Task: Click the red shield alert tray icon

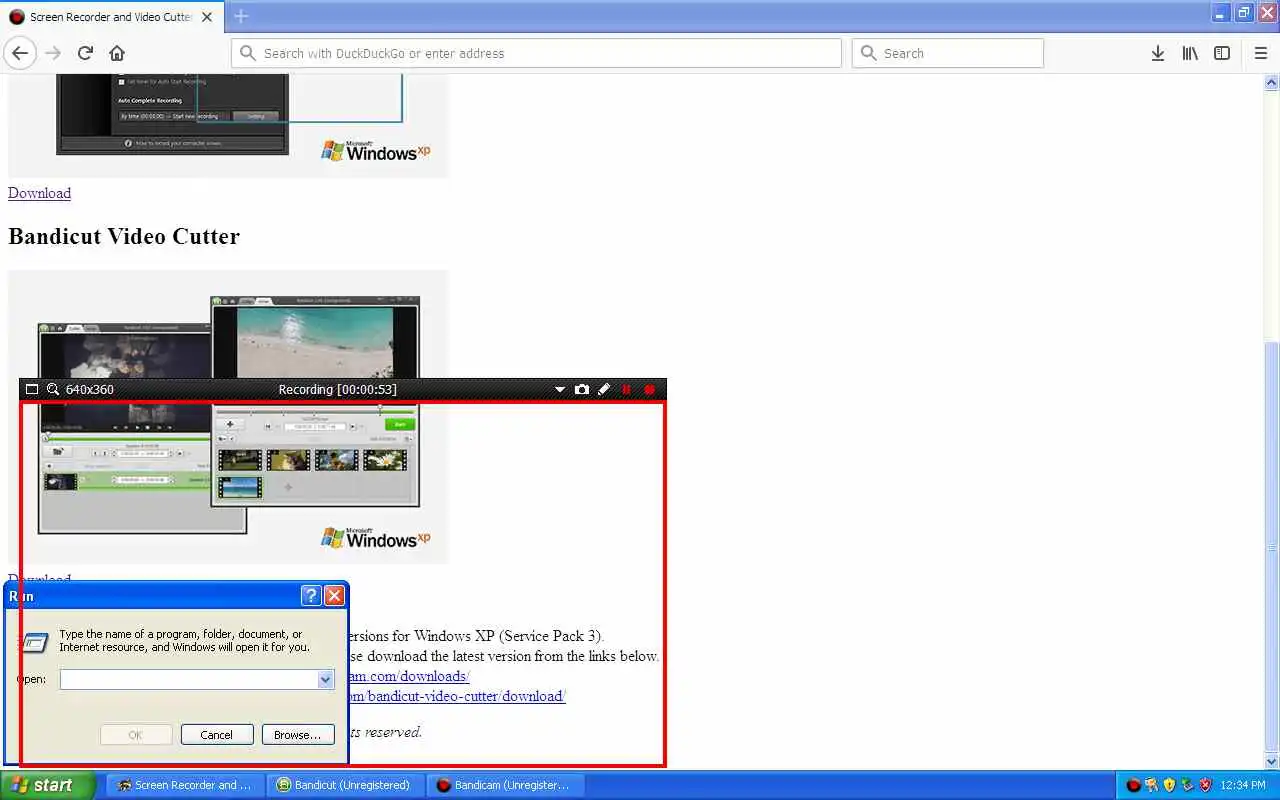Action: point(1205,785)
